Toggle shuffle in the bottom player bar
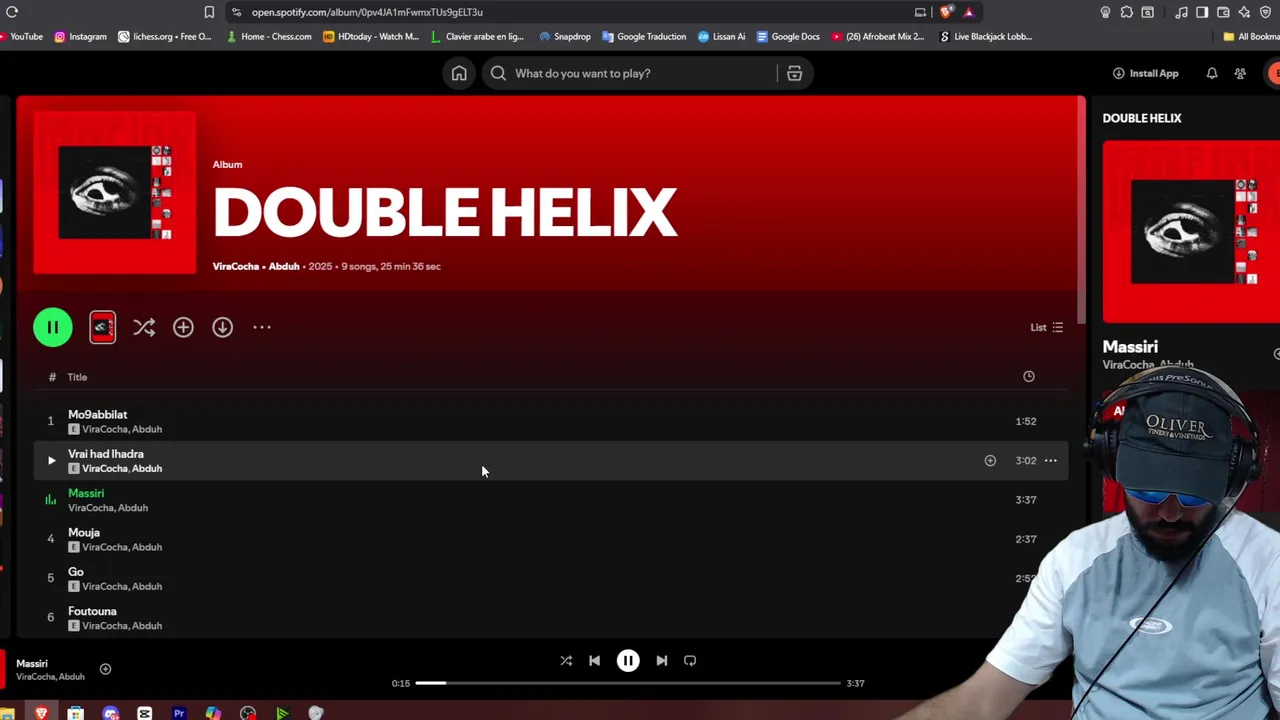The width and height of the screenshot is (1280, 720). [x=566, y=660]
